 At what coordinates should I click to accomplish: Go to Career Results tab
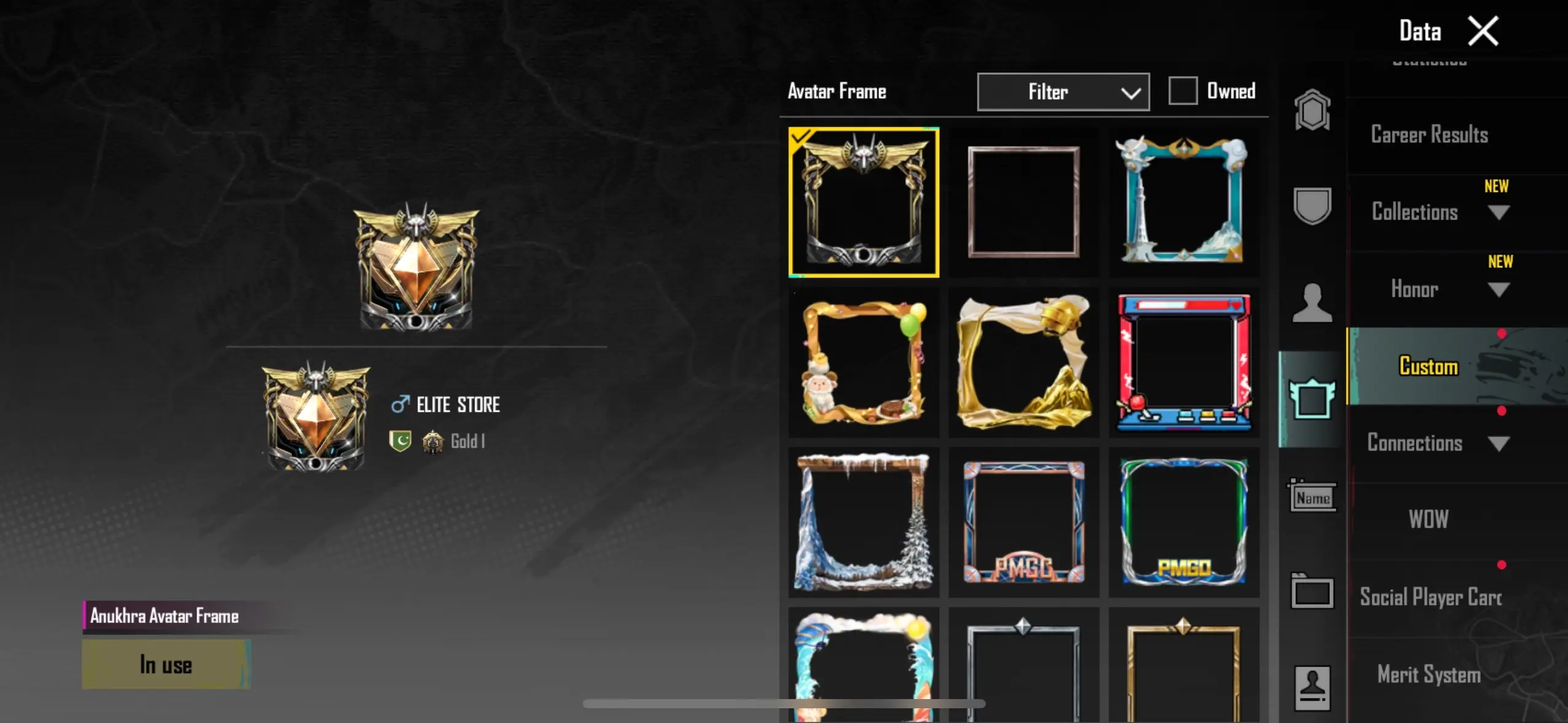[1429, 135]
